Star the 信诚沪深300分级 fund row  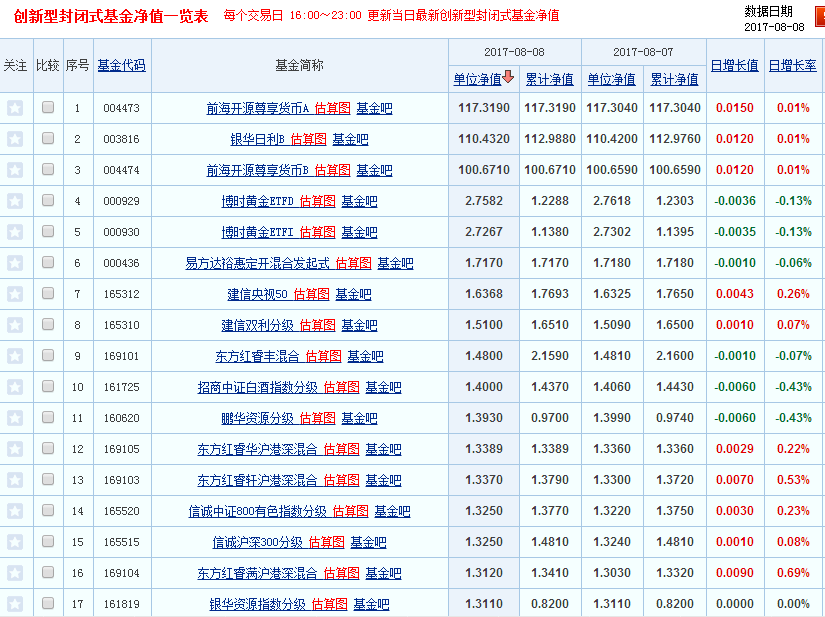[x=15, y=542]
